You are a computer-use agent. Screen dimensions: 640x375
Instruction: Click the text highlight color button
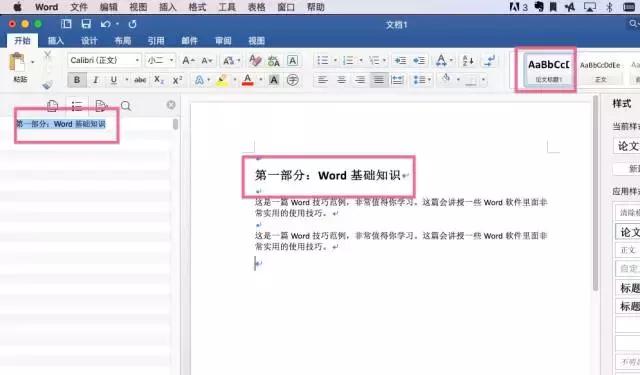click(x=222, y=80)
